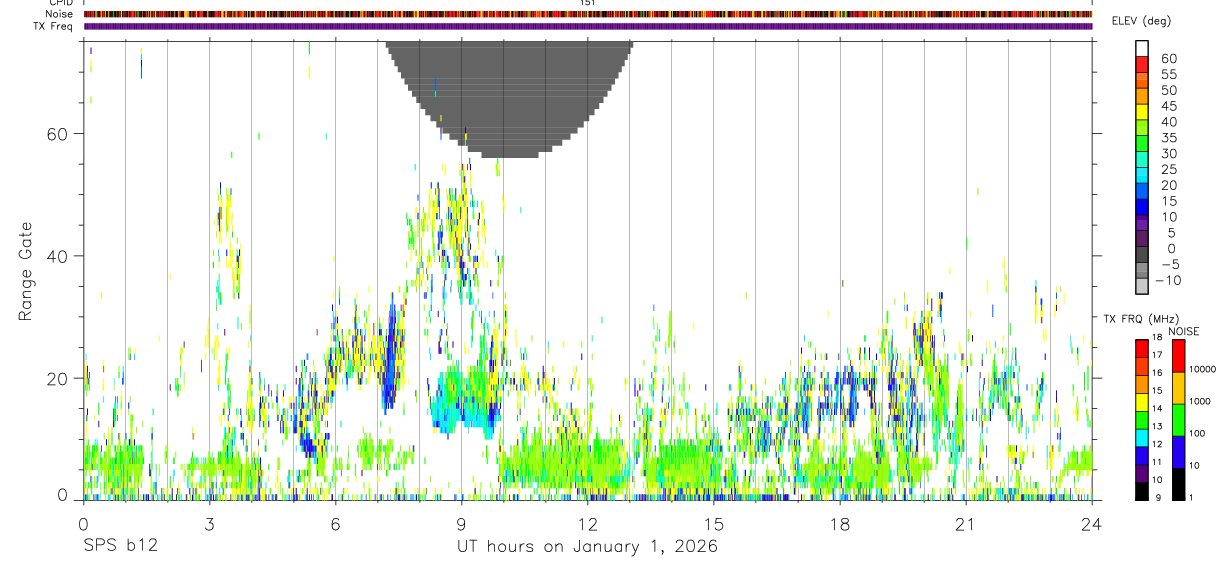Click the blue segment of the NOISE color bar
Viewport: 1228px width, 567px height.
[1179, 452]
